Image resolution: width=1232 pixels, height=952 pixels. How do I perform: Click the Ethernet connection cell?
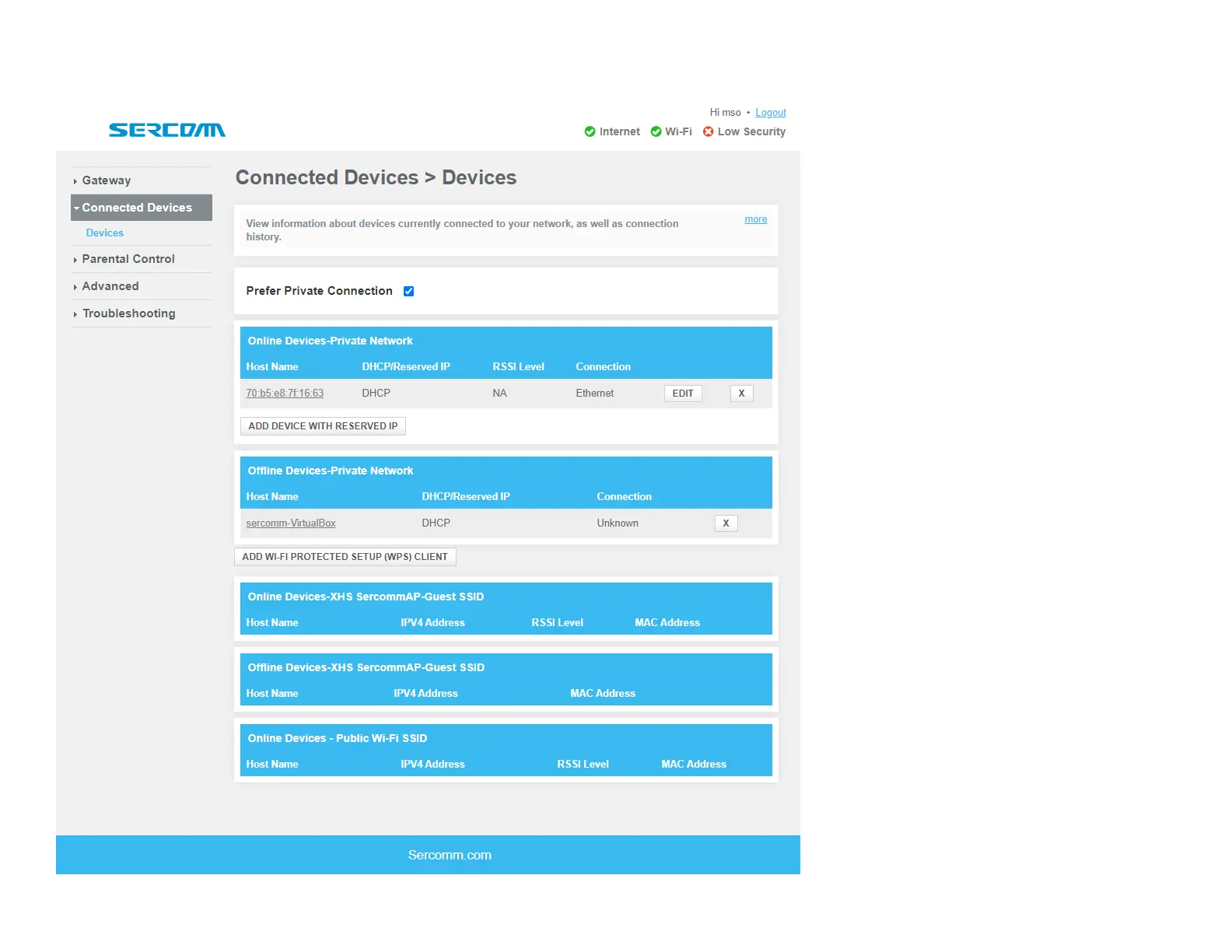click(595, 394)
